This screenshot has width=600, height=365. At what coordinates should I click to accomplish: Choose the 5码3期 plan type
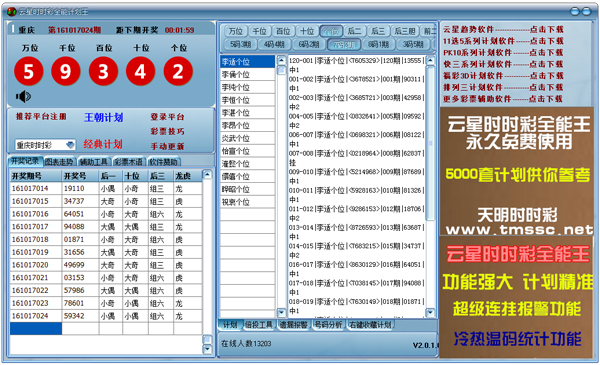(x=240, y=44)
